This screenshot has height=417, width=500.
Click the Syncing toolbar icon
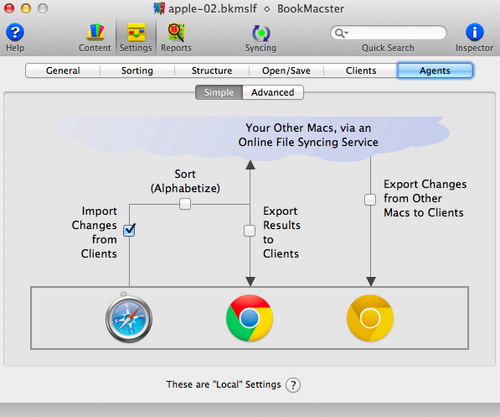click(261, 33)
